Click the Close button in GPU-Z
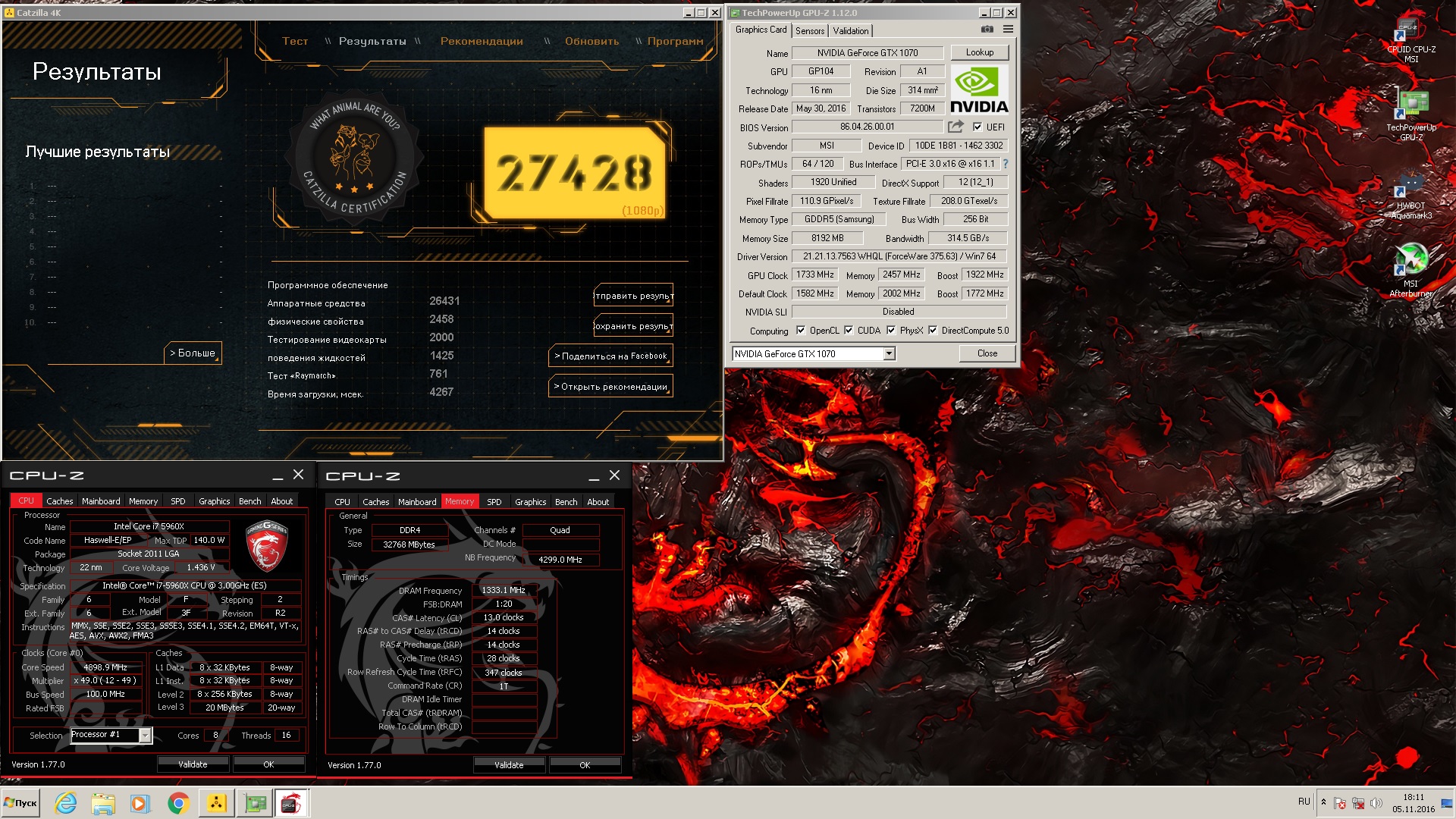Screen dimensions: 1456x819 (x=987, y=353)
